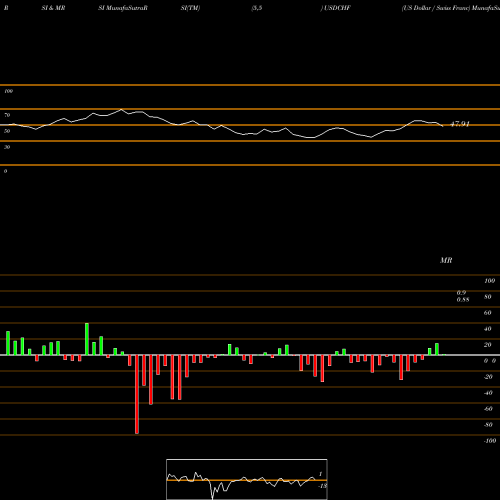The height and width of the screenshot is (500, 500).
Task: Click the RSI axis label 100
Action: [9, 91]
